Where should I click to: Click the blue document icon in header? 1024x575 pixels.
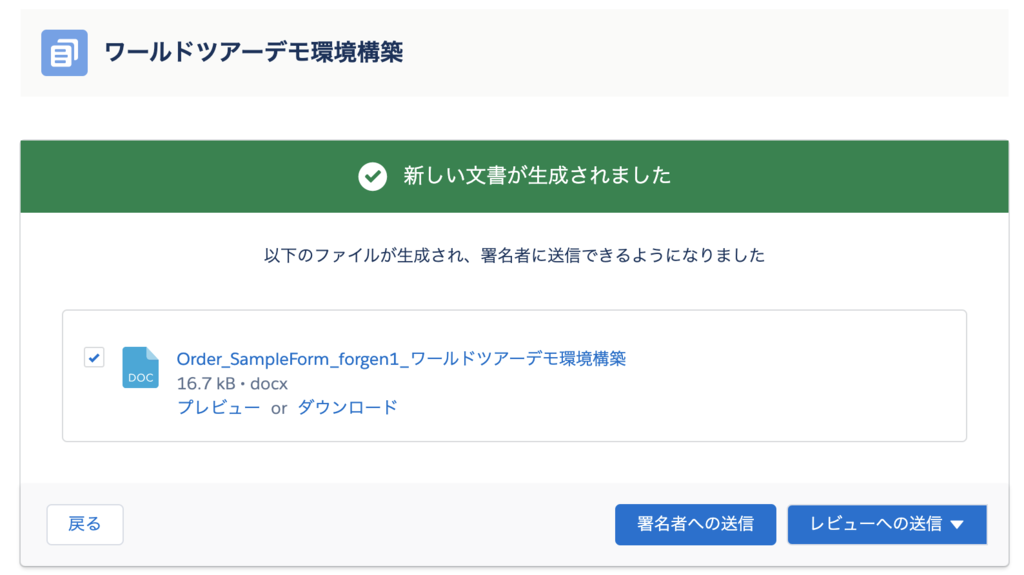pyautogui.click(x=64, y=53)
